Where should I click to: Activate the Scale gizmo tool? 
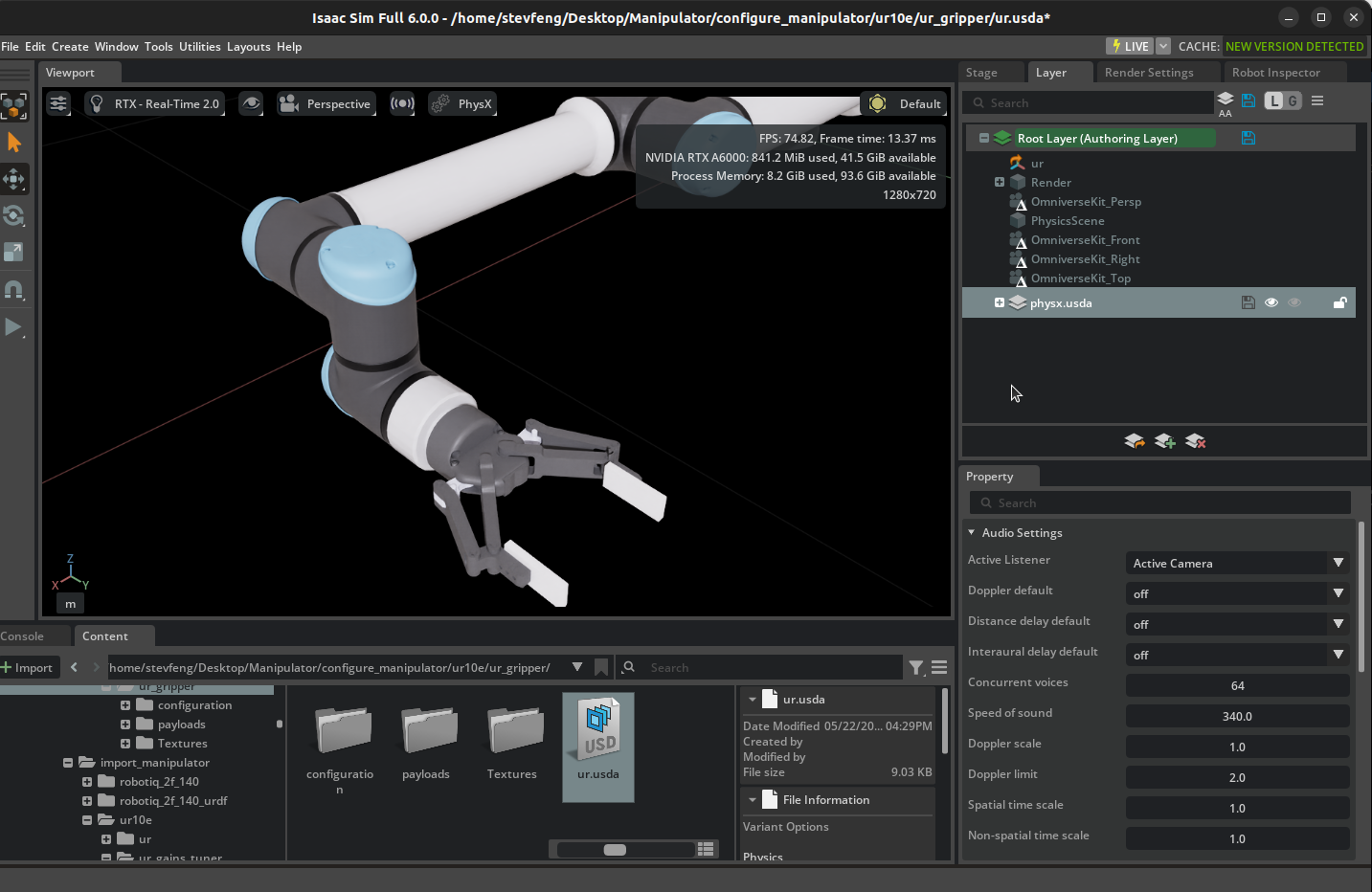pos(13,252)
